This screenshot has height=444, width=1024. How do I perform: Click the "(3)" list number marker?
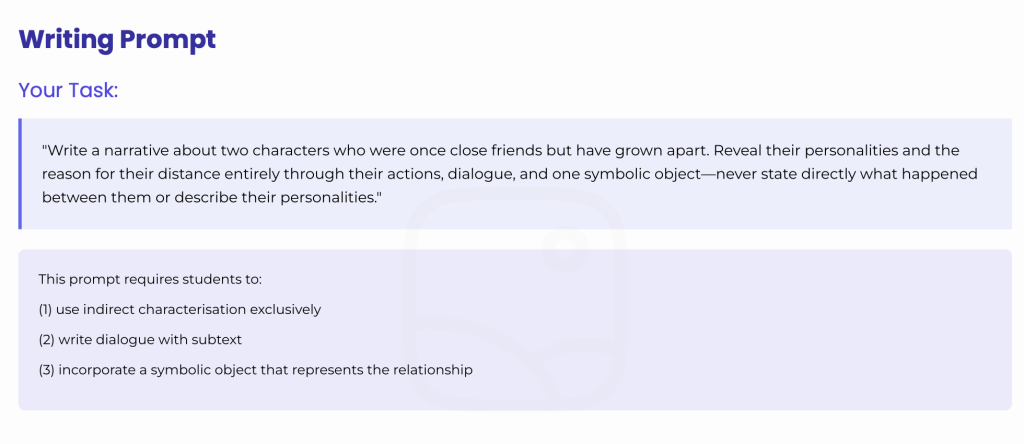[x=46, y=370]
